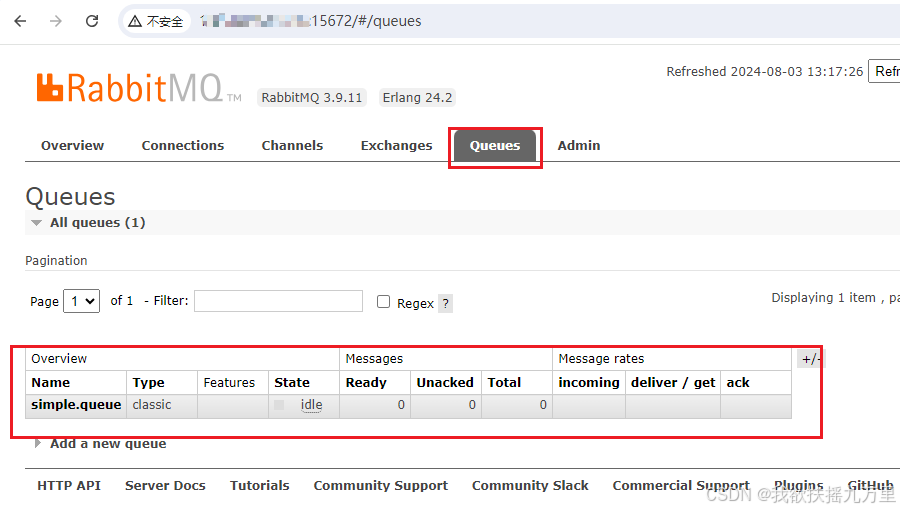Viewport: 900px width, 510px height.
Task: Sort by the Total column header
Action: pos(504,383)
